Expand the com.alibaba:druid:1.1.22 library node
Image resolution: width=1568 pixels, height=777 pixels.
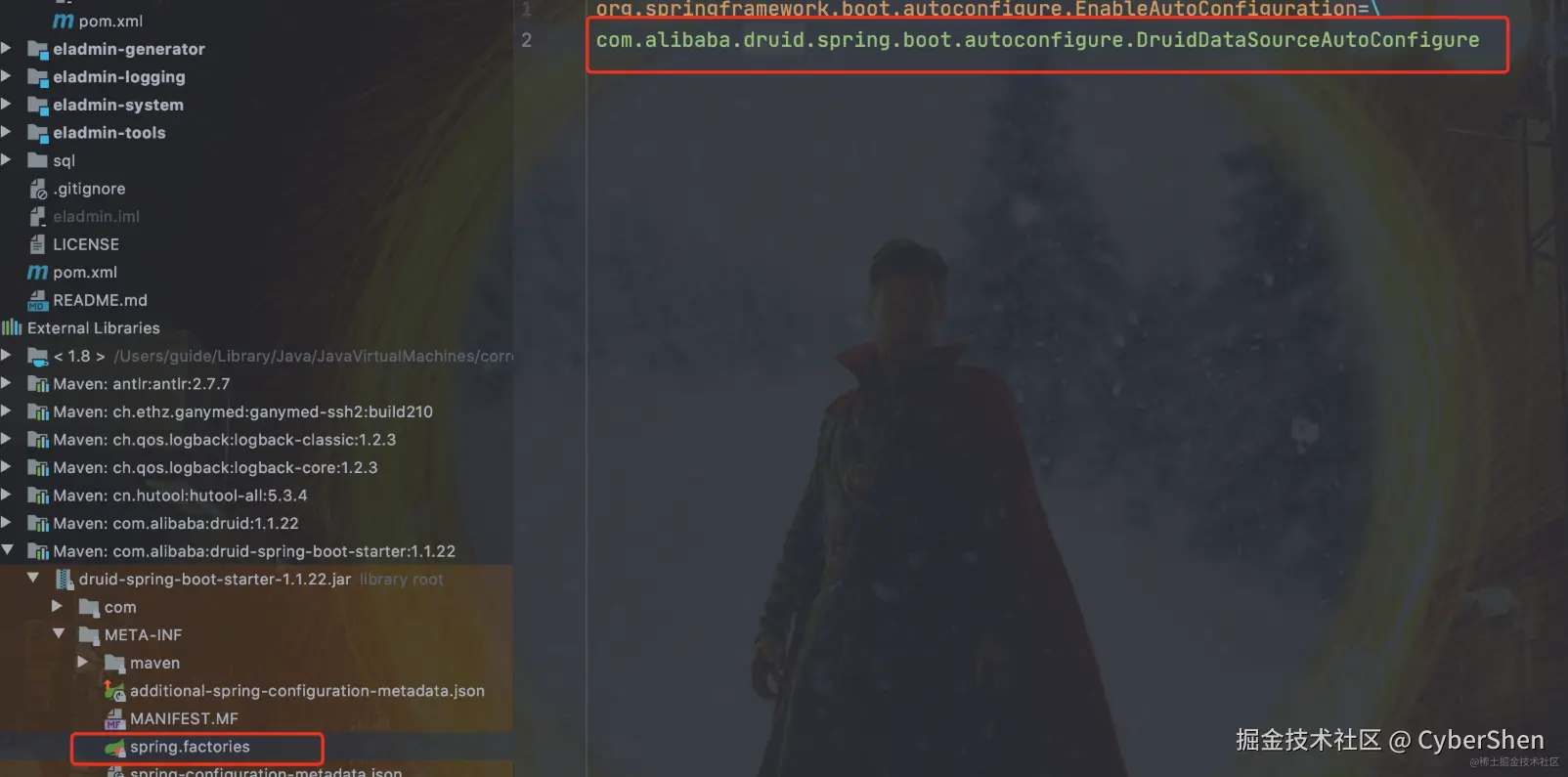[7, 523]
